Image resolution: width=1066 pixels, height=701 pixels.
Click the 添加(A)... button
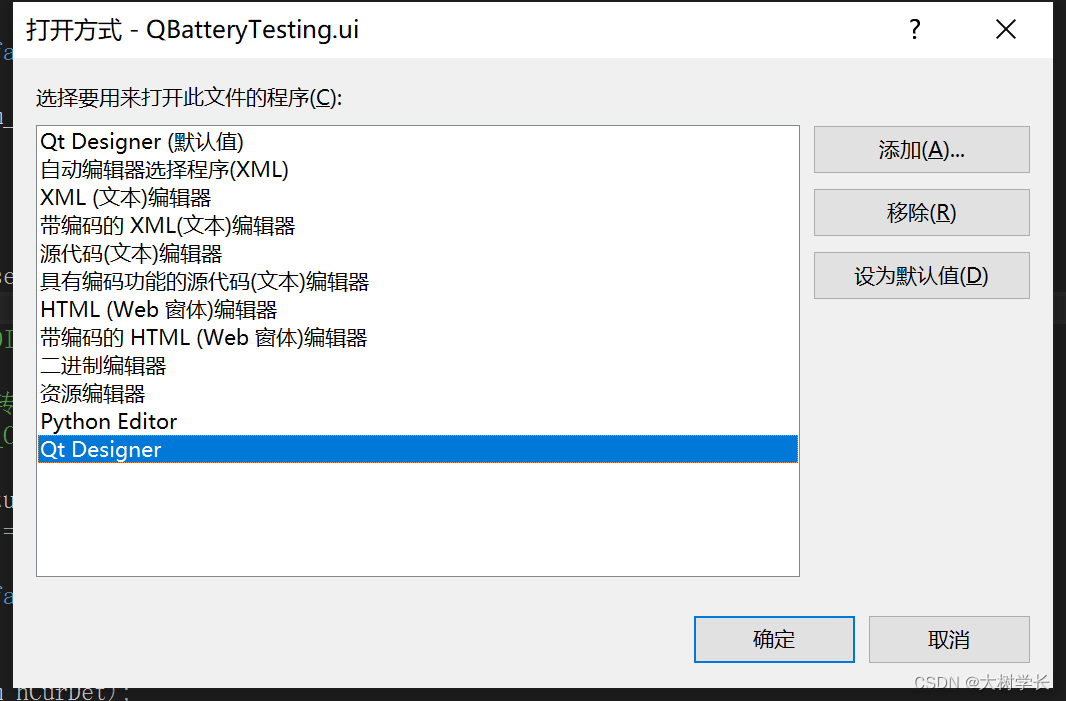tap(920, 149)
